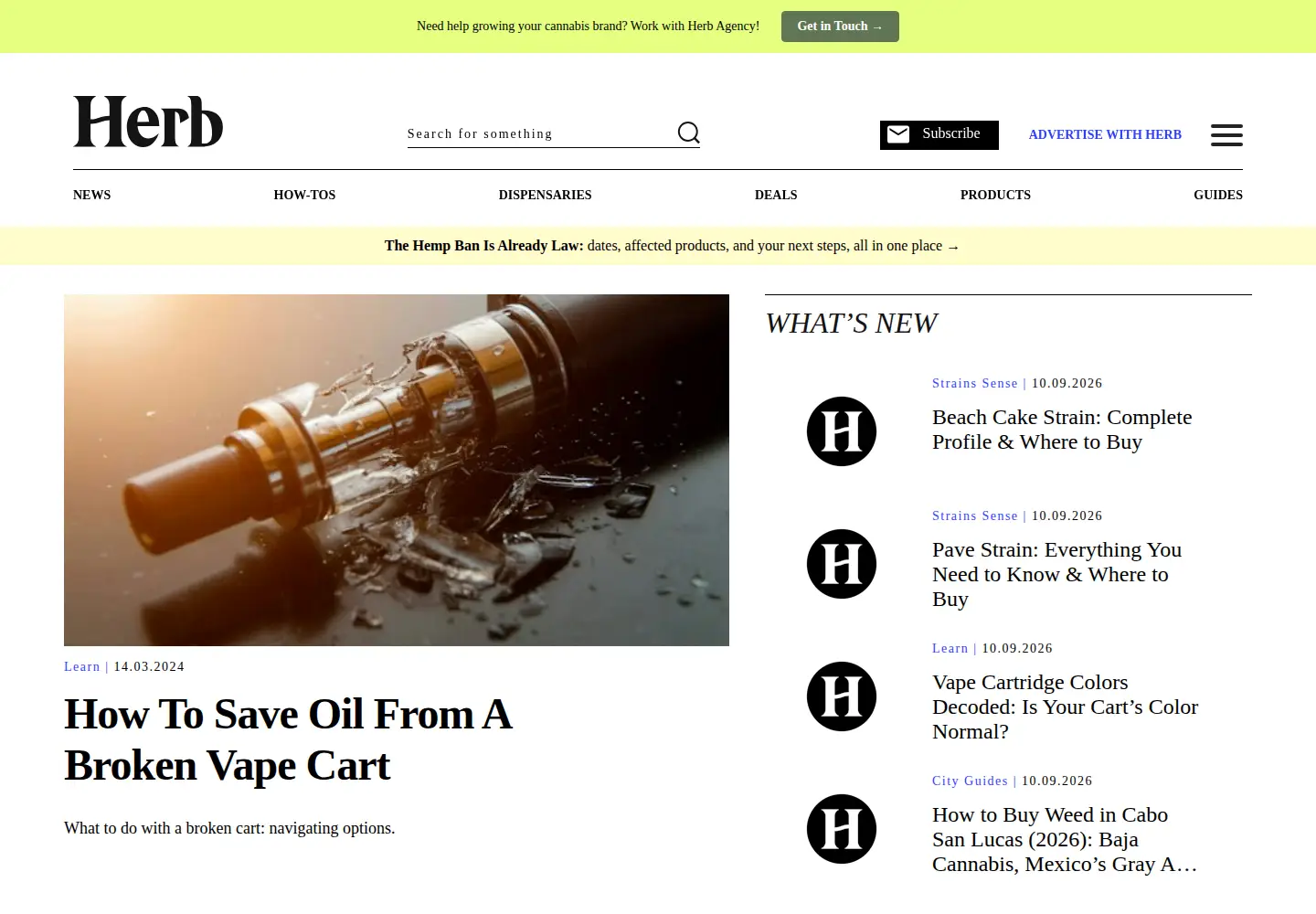Open the Products menu item

click(x=995, y=195)
